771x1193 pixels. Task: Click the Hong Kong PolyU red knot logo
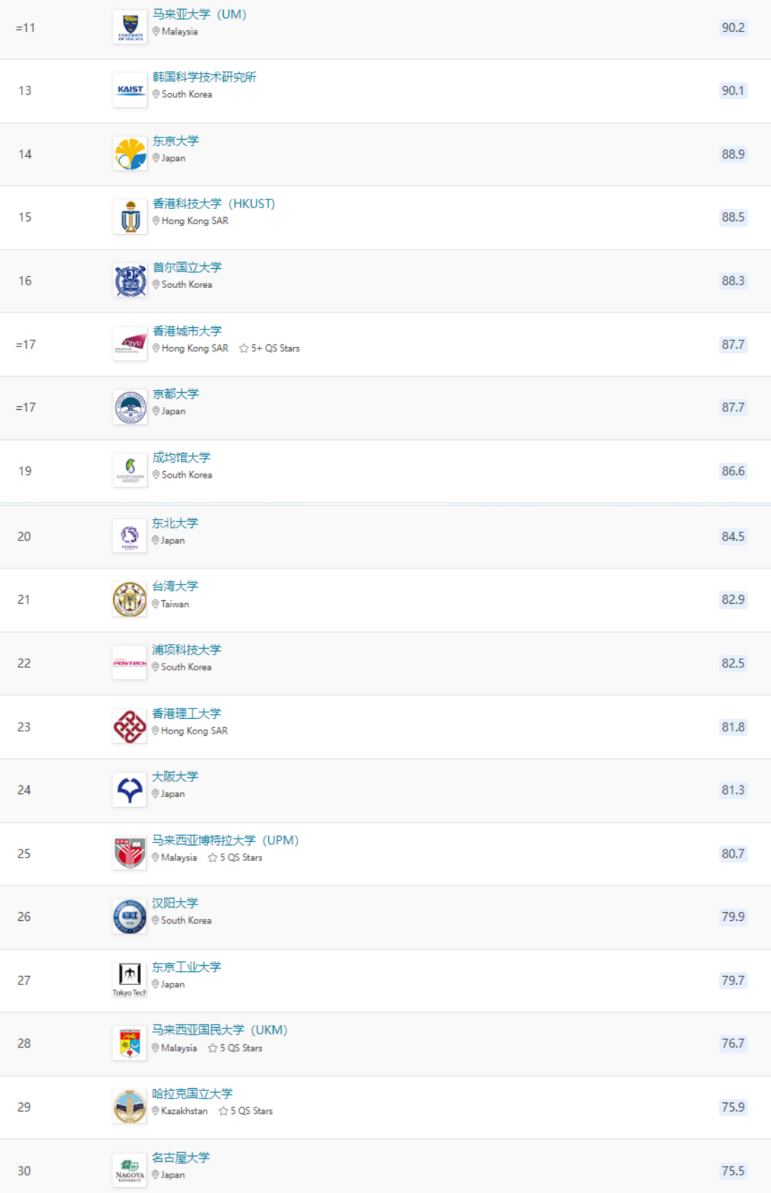129,727
